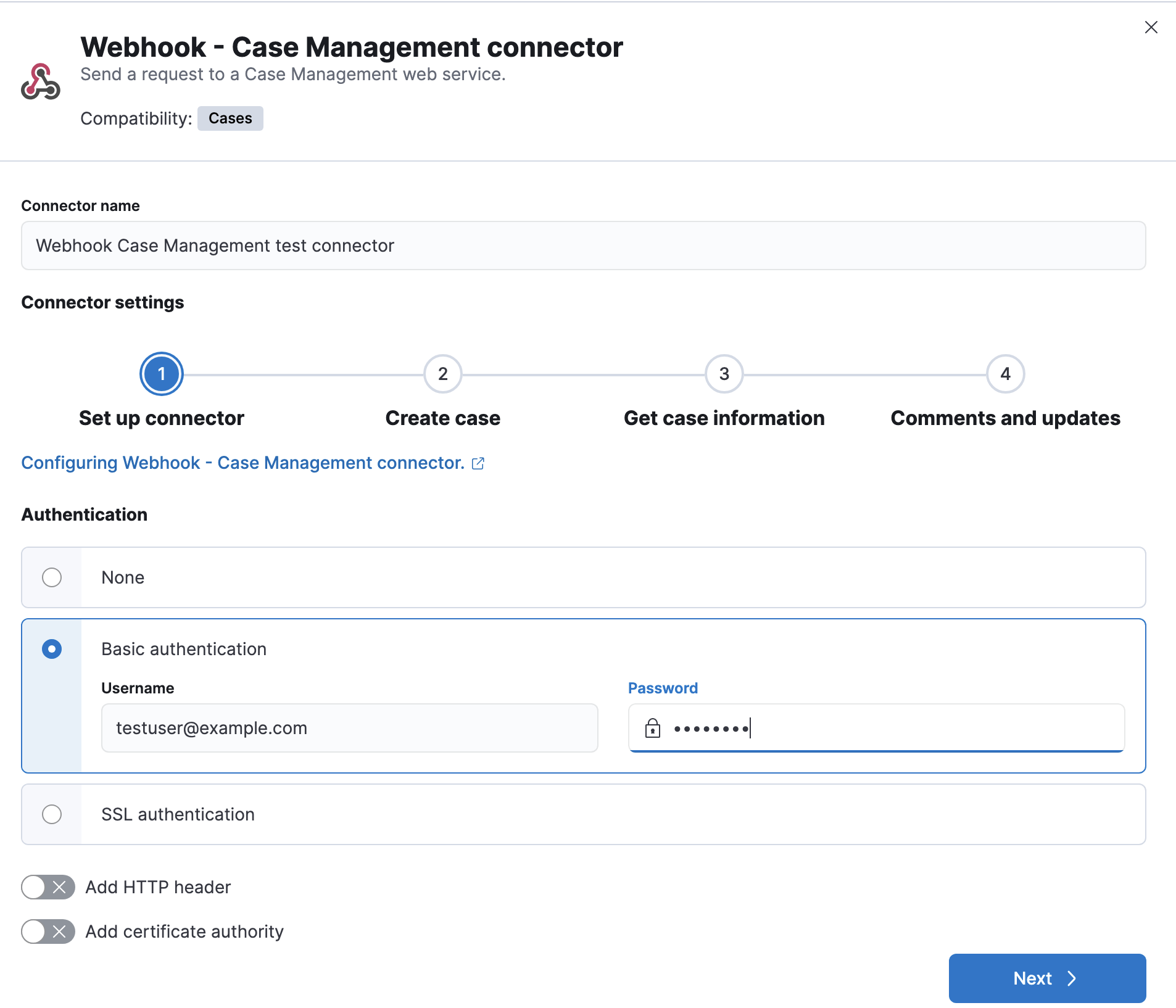1176x1008 pixels.
Task: Click the Password input field
Action: pyautogui.click(x=876, y=728)
